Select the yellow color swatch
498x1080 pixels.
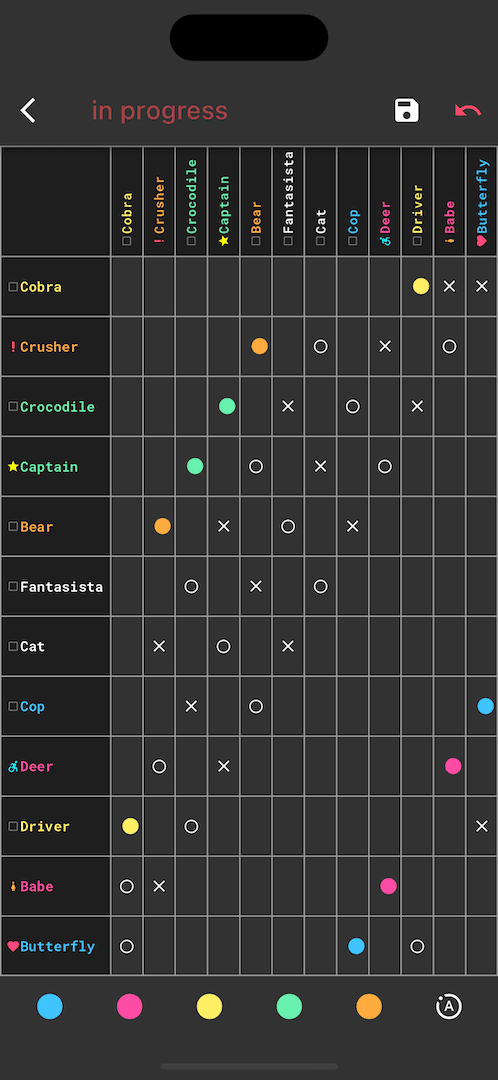click(209, 1006)
